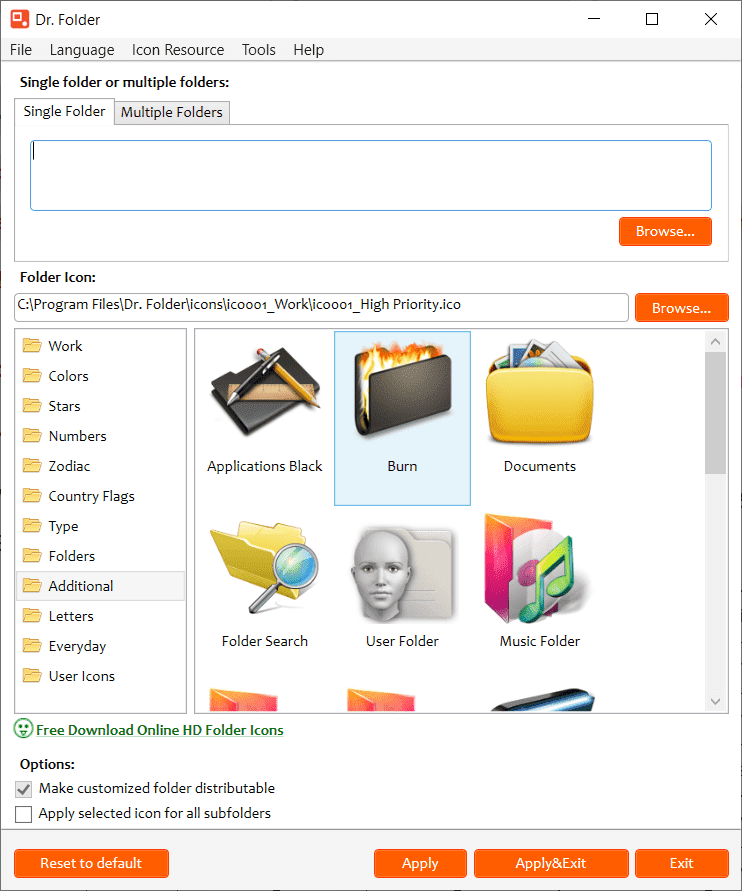
Task: Switch to the Single Folder tab
Action: click(64, 111)
